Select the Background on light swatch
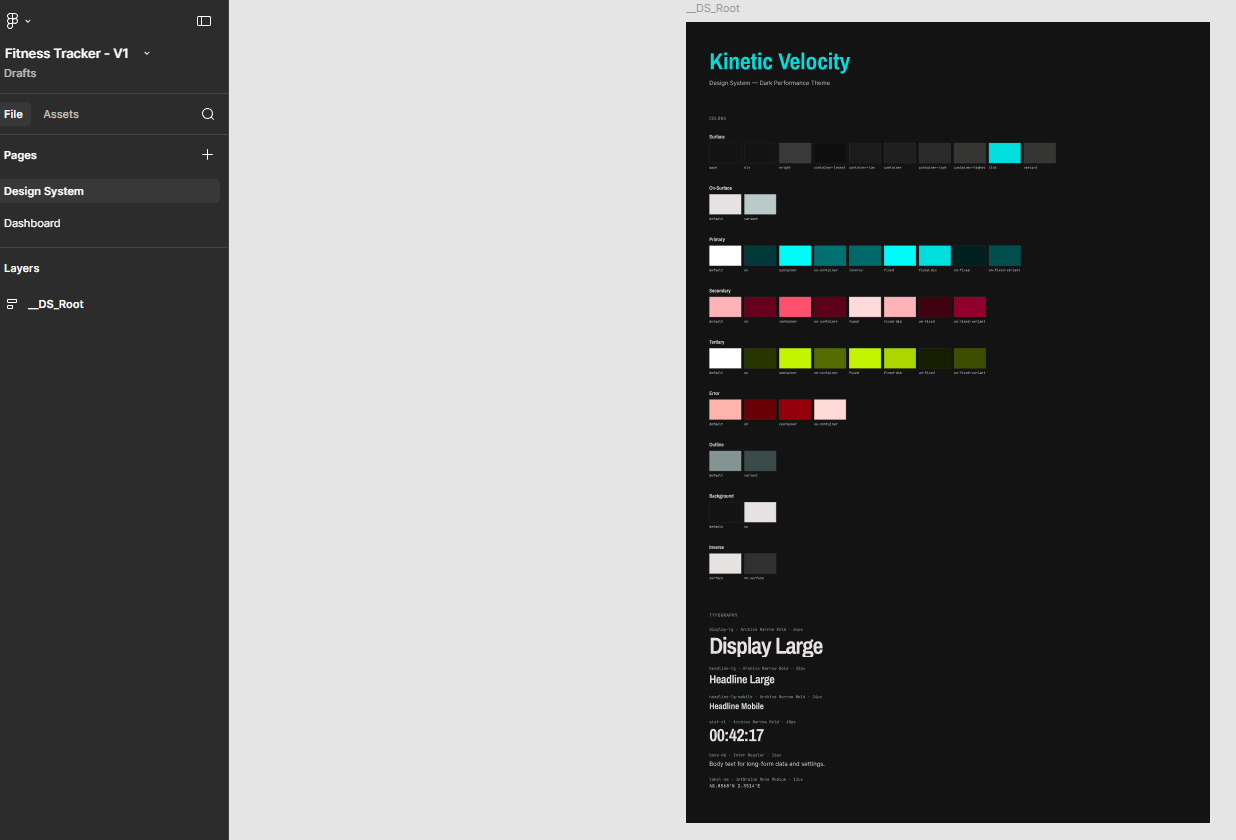 (x=760, y=512)
